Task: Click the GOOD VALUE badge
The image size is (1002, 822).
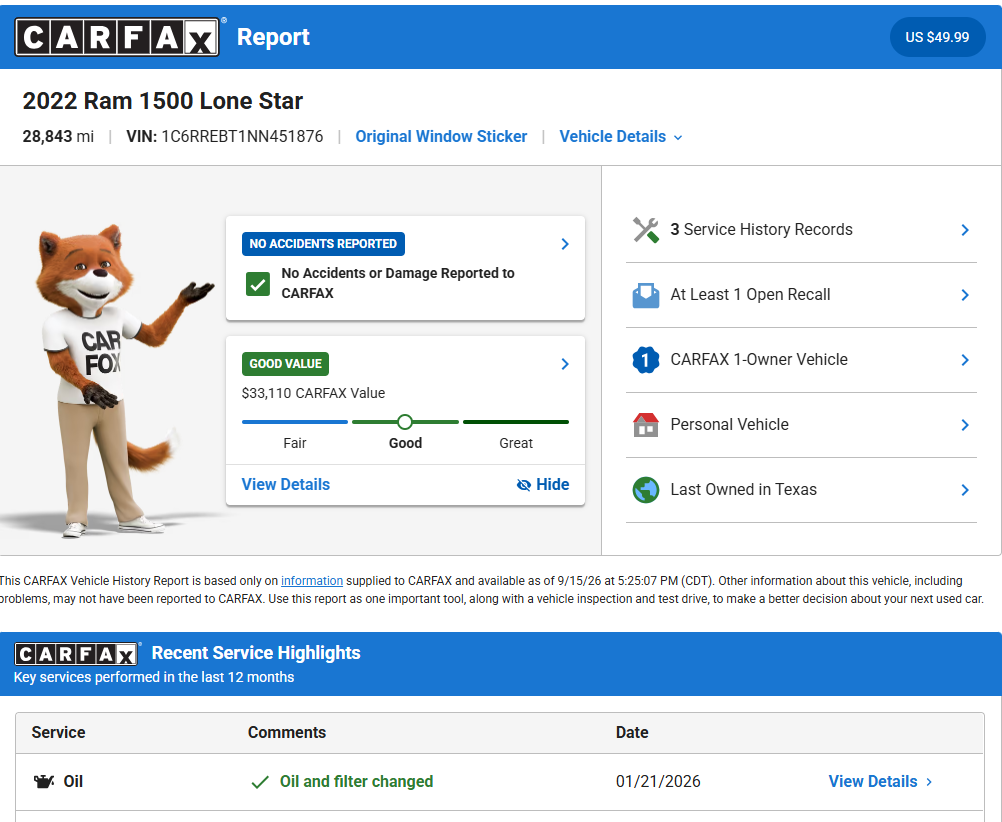Action: click(286, 364)
